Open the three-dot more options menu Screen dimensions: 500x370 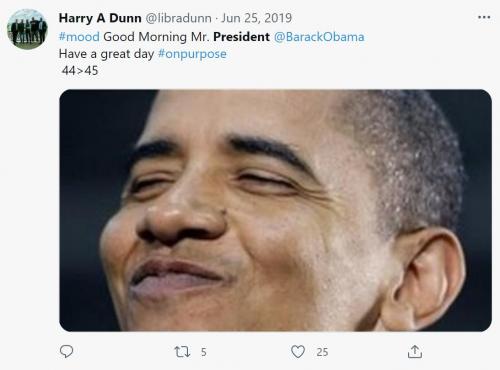pos(484,17)
